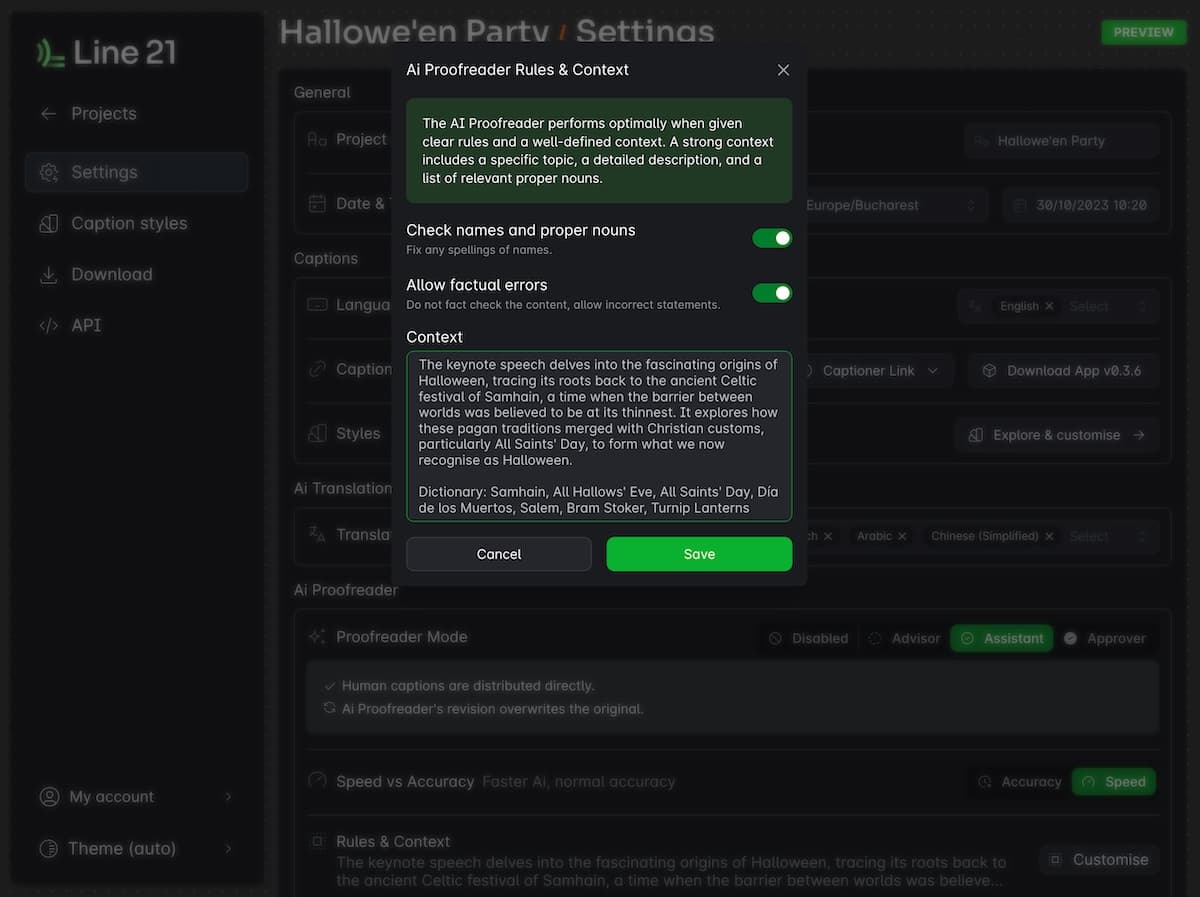This screenshot has width=1200, height=897.
Task: Disable the Allow factual errors switch
Action: [771, 293]
